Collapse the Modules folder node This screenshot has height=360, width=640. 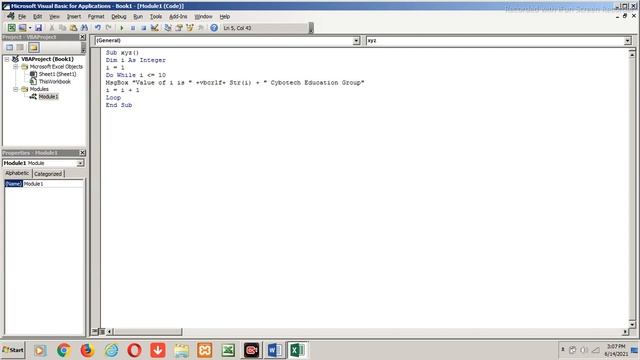16,89
